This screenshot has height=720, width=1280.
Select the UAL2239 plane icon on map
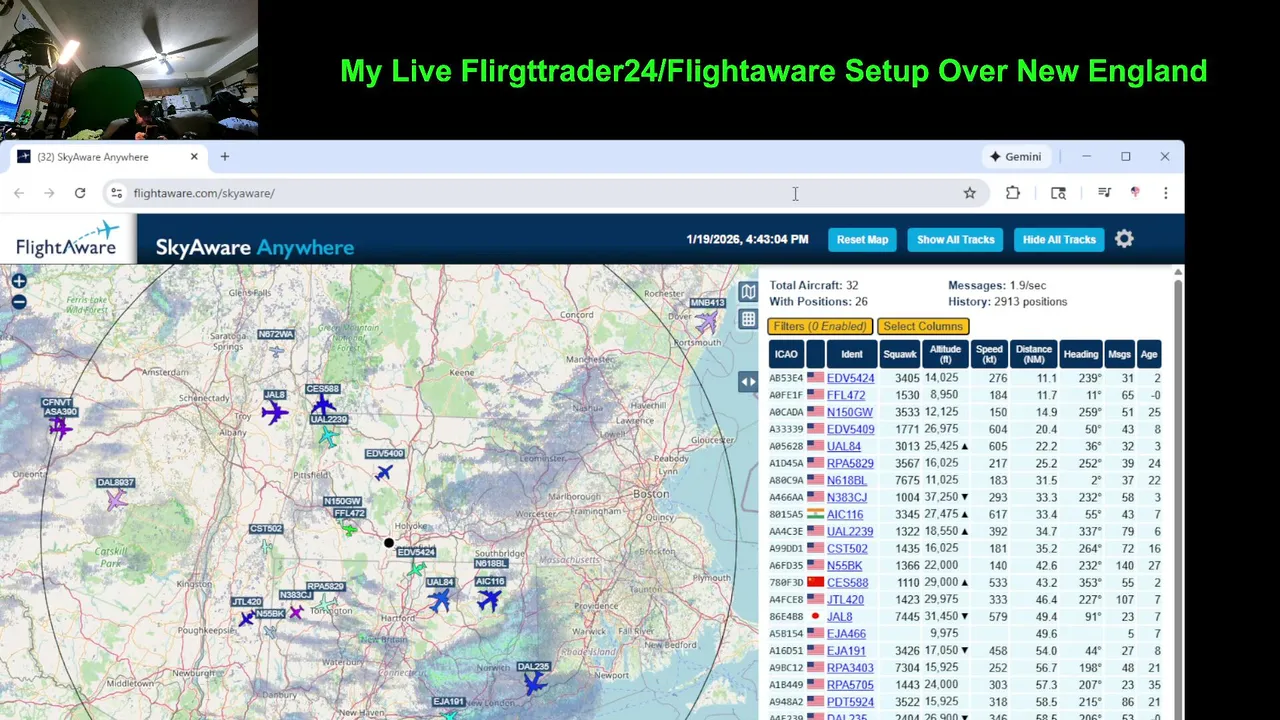[328, 436]
